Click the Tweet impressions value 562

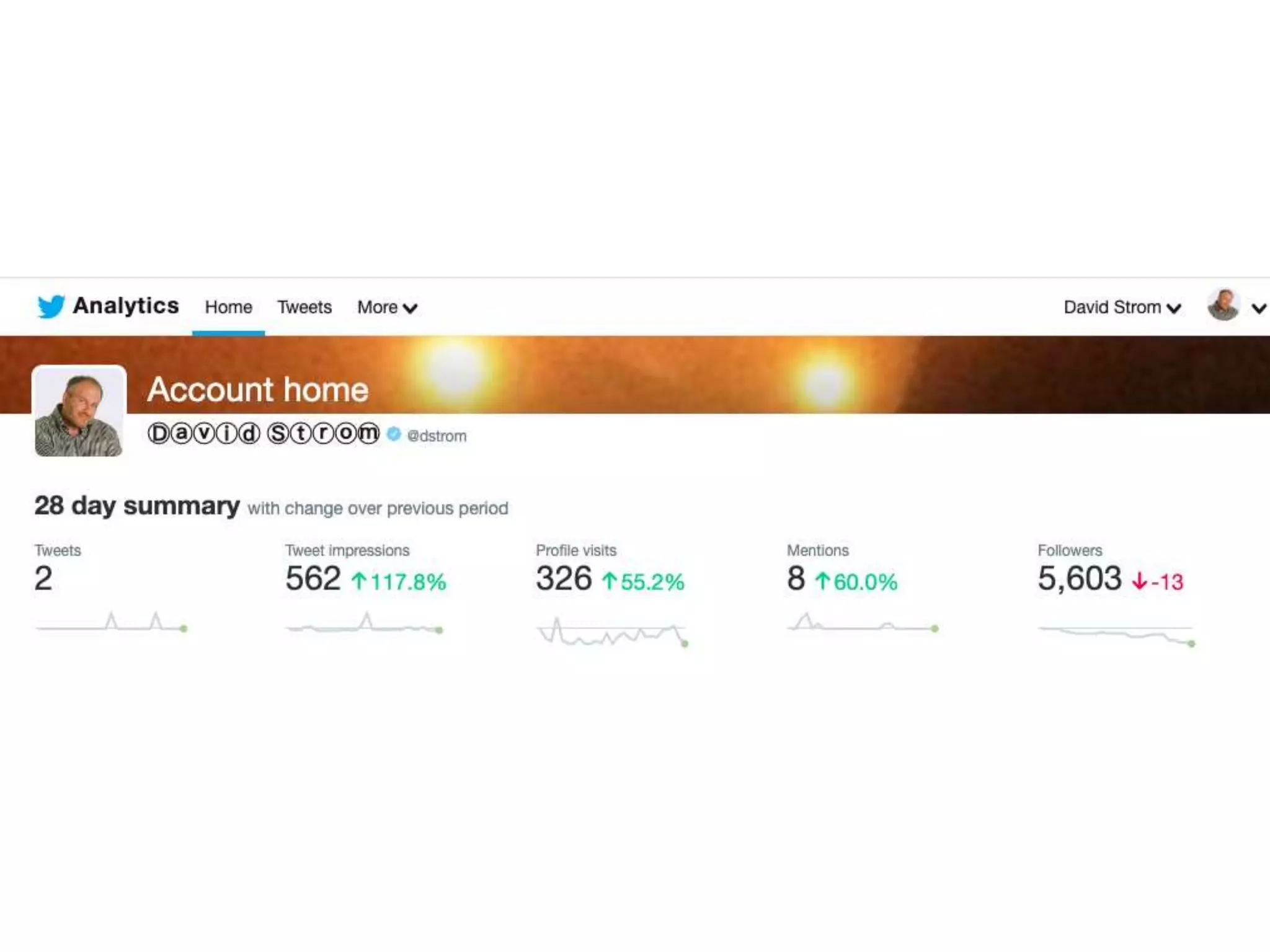(x=313, y=579)
